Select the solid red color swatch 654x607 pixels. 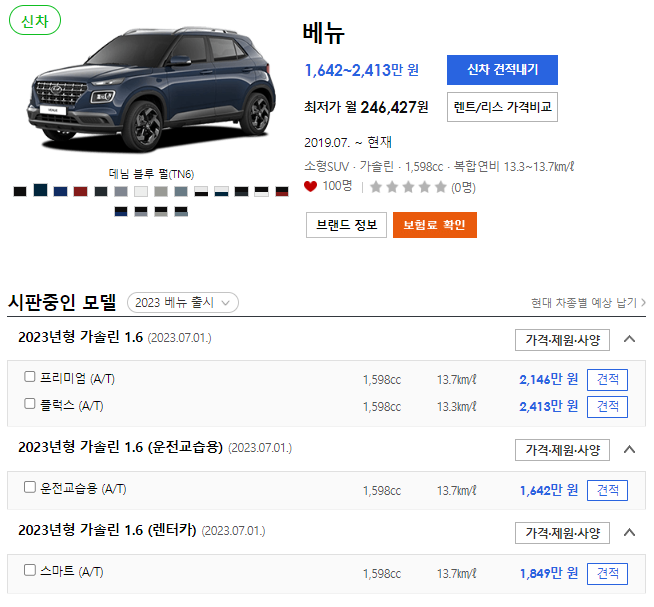click(80, 191)
